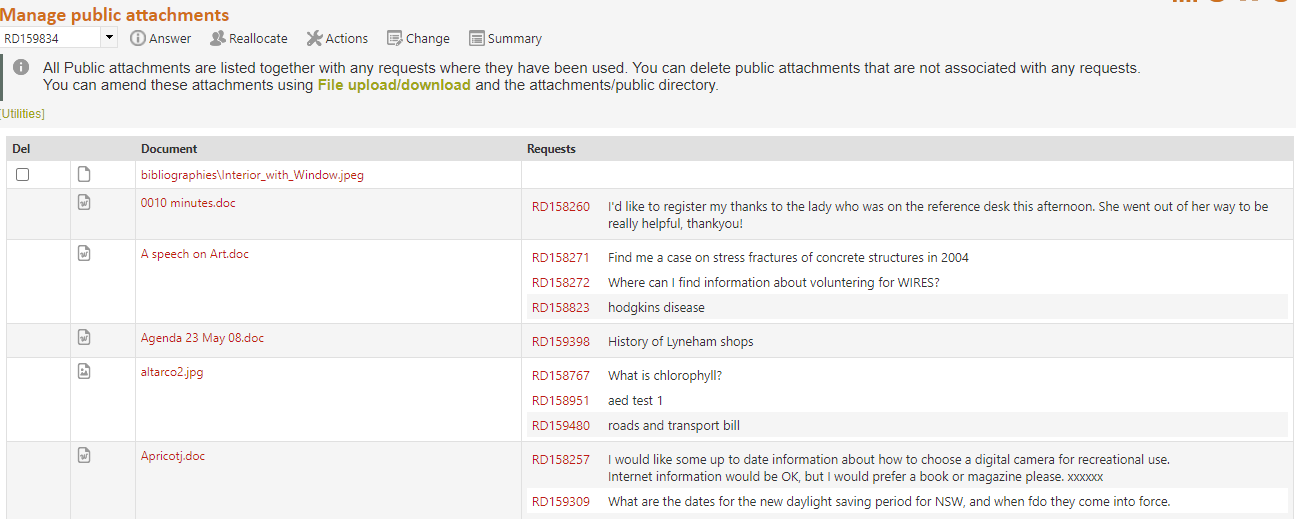
Task: Open request RD159480 roads and transport bill
Action: (561, 425)
